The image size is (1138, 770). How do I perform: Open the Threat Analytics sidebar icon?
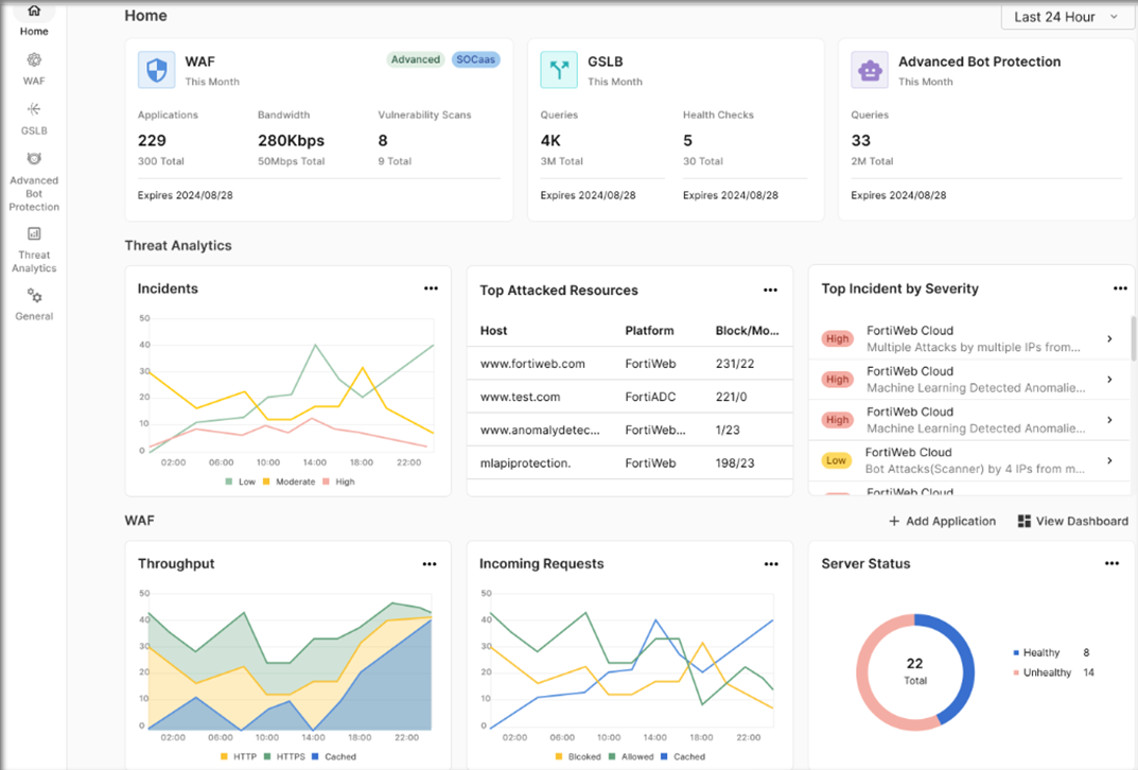click(34, 234)
